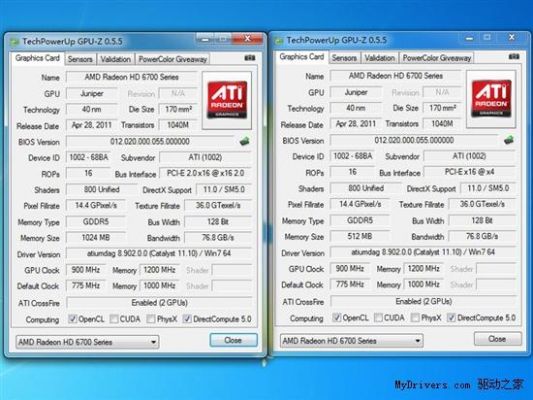This screenshot has width=533, height=400.
Task: Click Bandwidth 76.8 GB/s field in left window
Action: [218, 238]
